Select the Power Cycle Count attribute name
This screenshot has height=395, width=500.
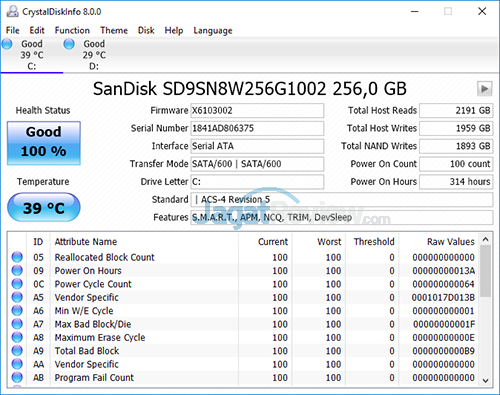(x=93, y=284)
